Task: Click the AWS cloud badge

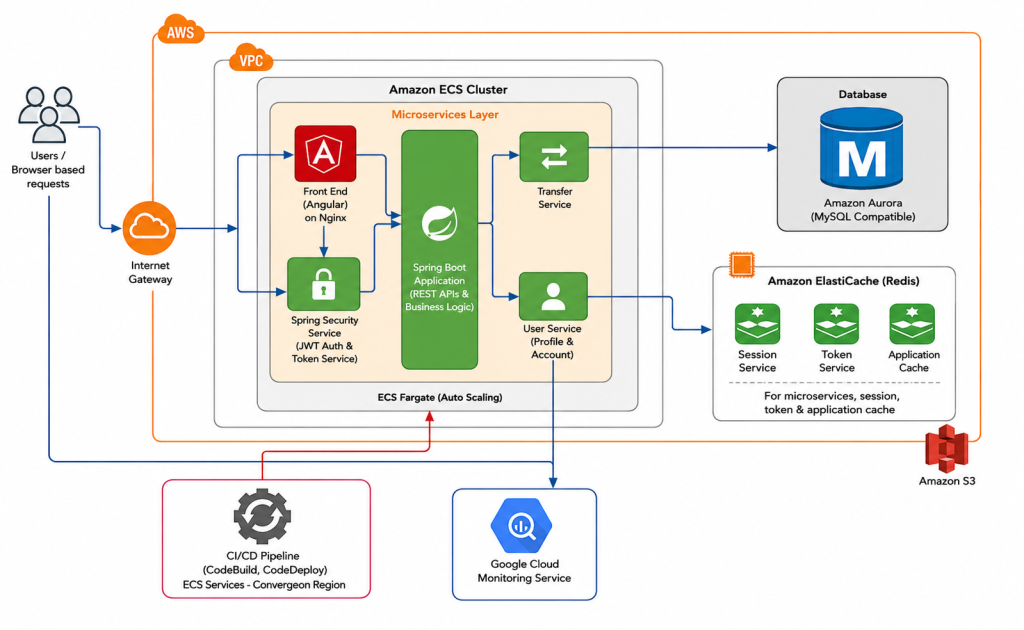Action: (181, 30)
